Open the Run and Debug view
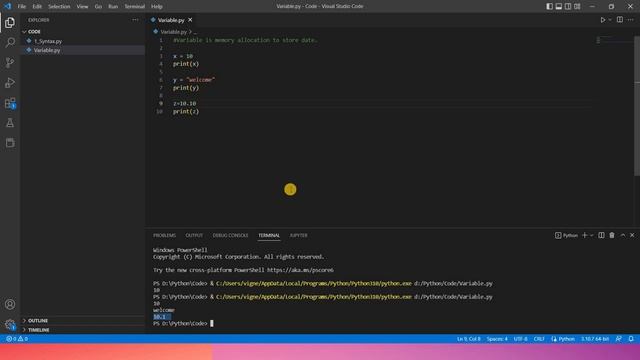 [10, 82]
